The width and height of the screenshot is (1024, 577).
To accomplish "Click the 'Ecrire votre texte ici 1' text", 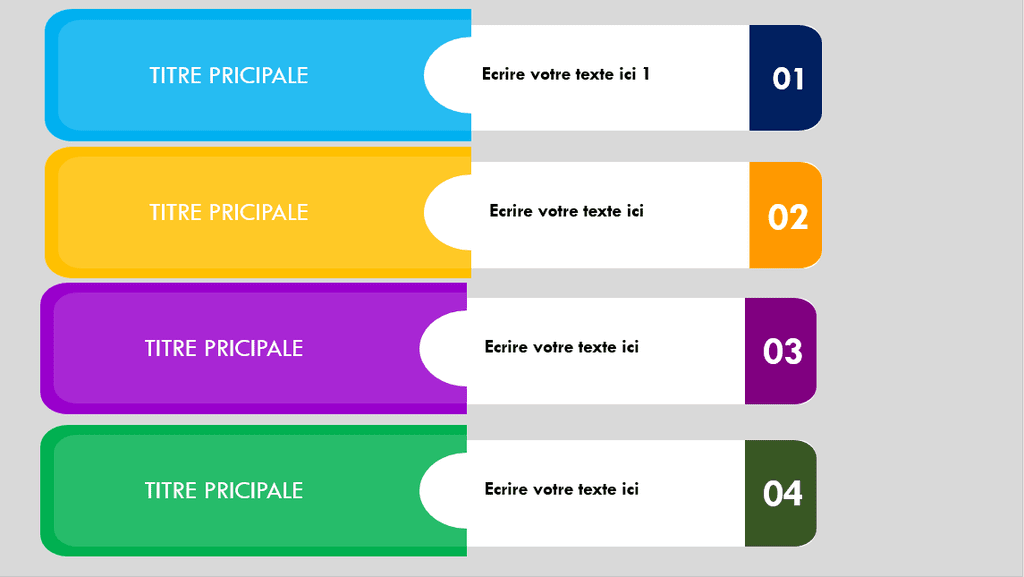I will coord(566,74).
